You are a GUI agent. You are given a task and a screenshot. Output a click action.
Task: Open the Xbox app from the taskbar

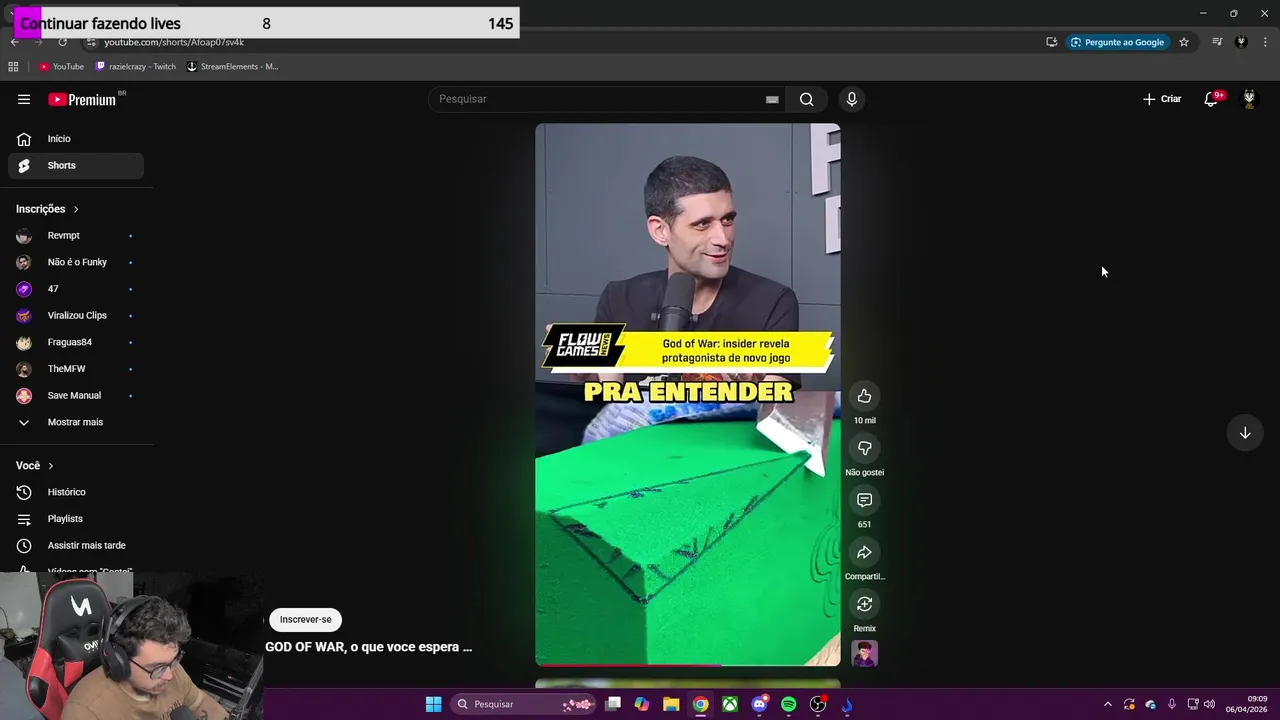pos(731,704)
